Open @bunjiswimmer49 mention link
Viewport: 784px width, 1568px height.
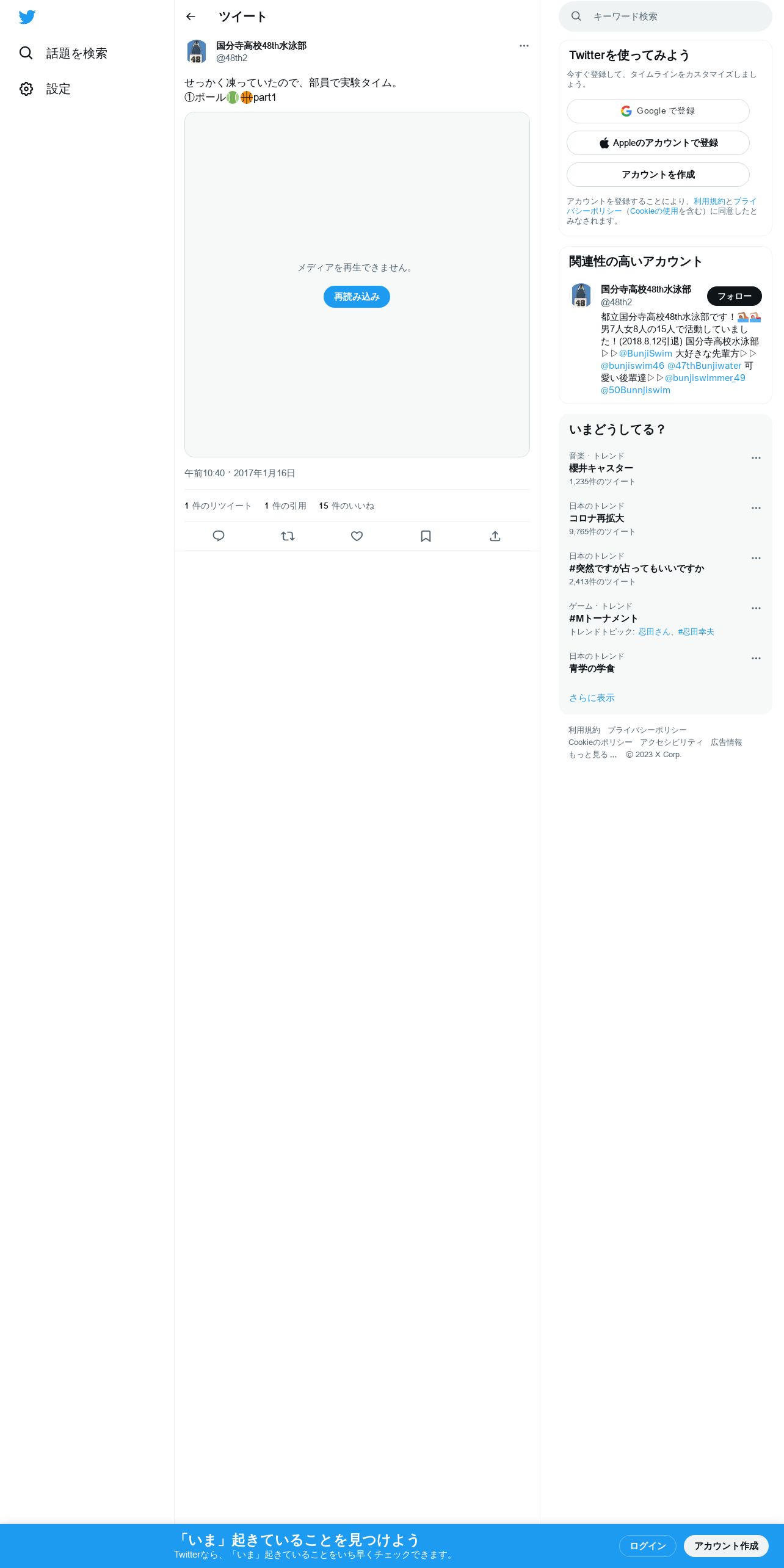(x=705, y=378)
